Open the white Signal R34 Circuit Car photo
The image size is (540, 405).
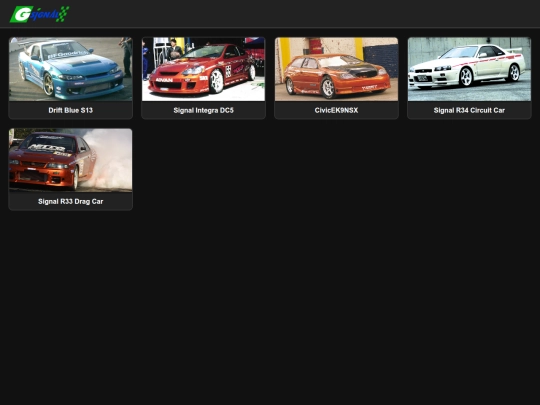coord(469,69)
